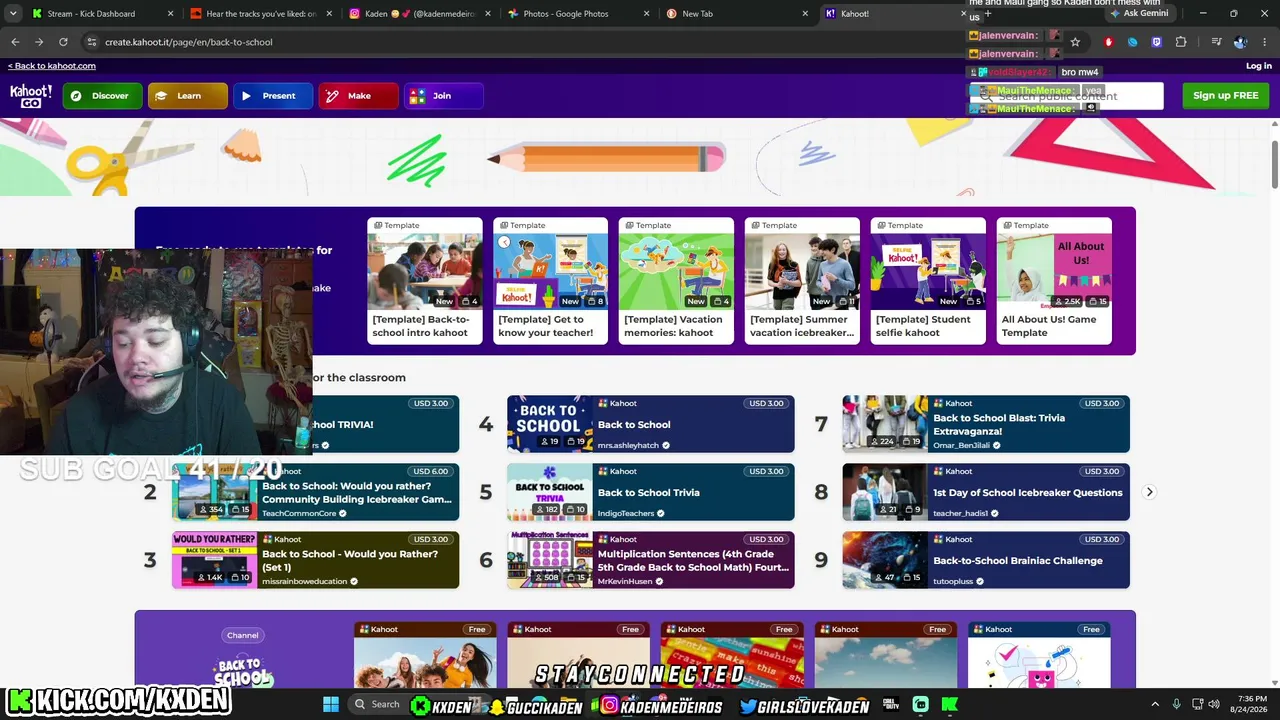This screenshot has width=1280, height=720.
Task: Switch to the Kaden Instagram tab
Action: pyautogui.click(x=420, y=14)
